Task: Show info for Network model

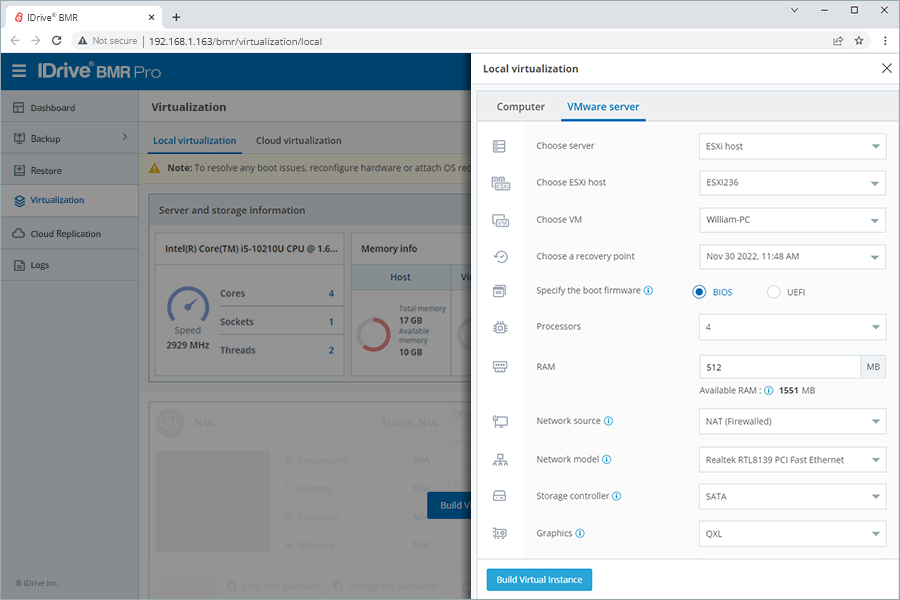Action: tap(606, 459)
